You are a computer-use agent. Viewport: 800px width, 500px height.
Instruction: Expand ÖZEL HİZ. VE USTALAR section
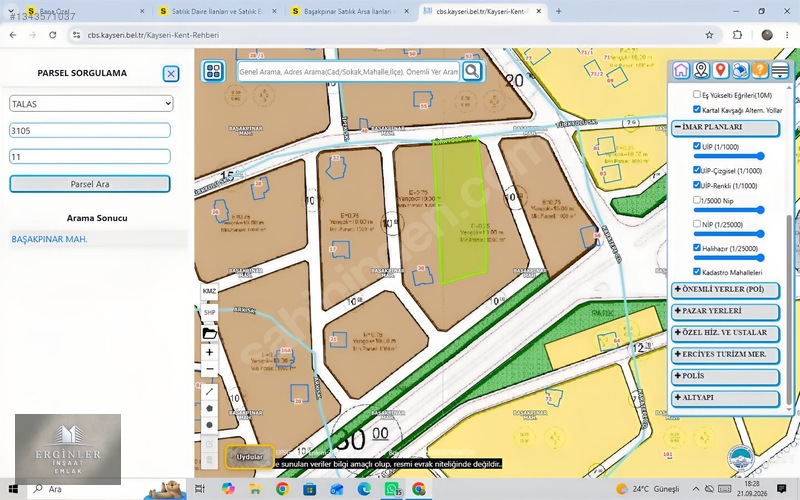click(725, 333)
